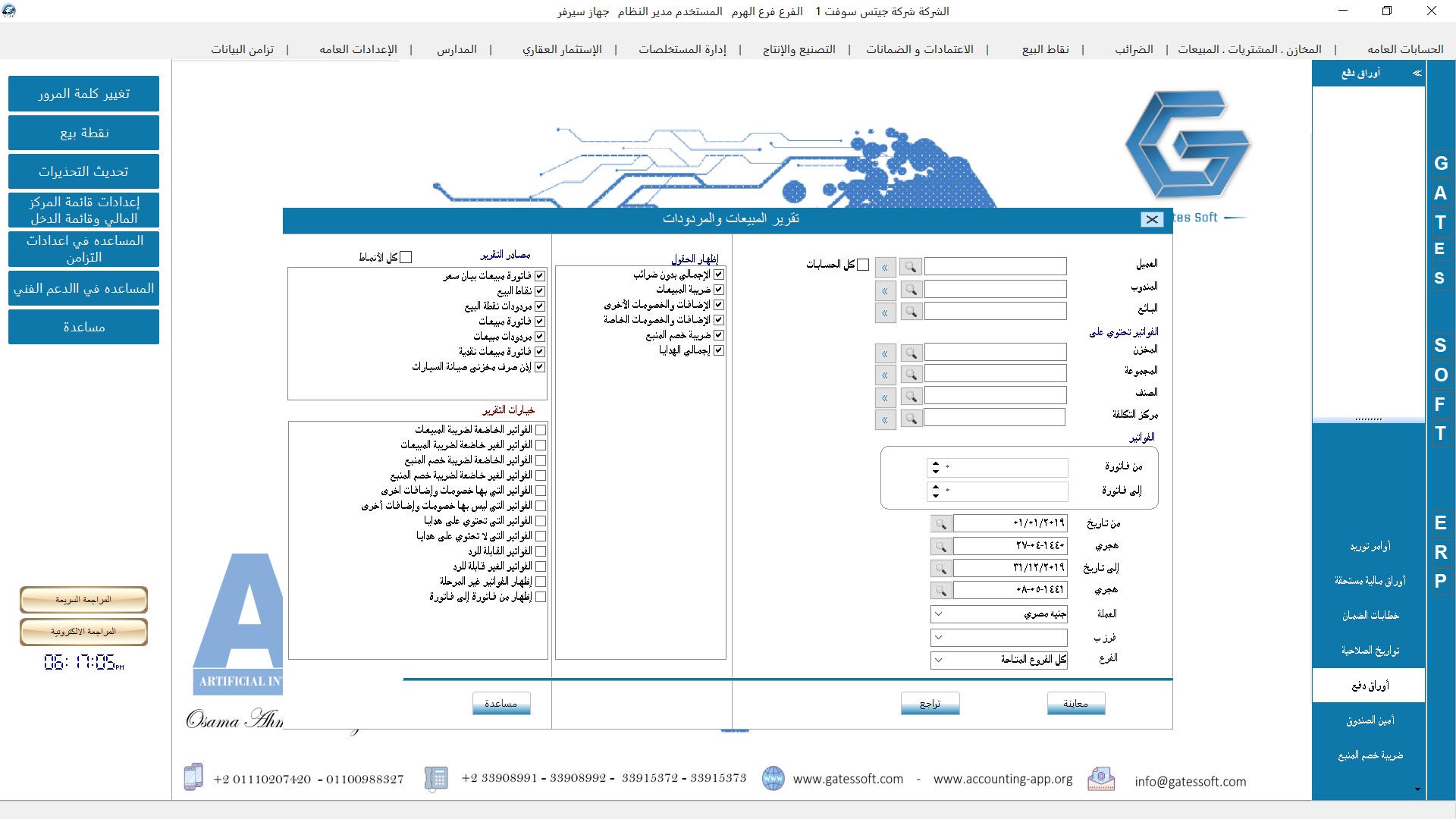
Task: Open الفرع branch dropdown
Action: click(938, 660)
